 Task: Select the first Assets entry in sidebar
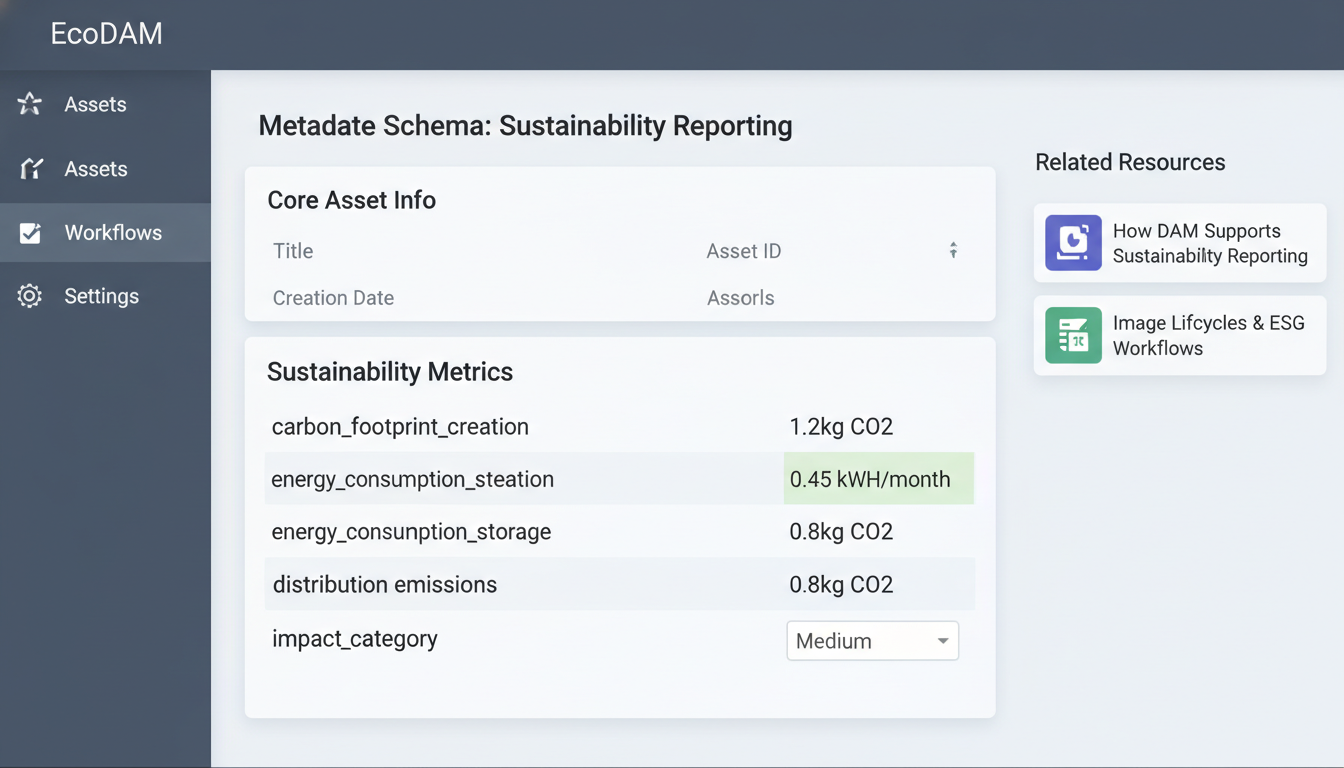point(95,103)
